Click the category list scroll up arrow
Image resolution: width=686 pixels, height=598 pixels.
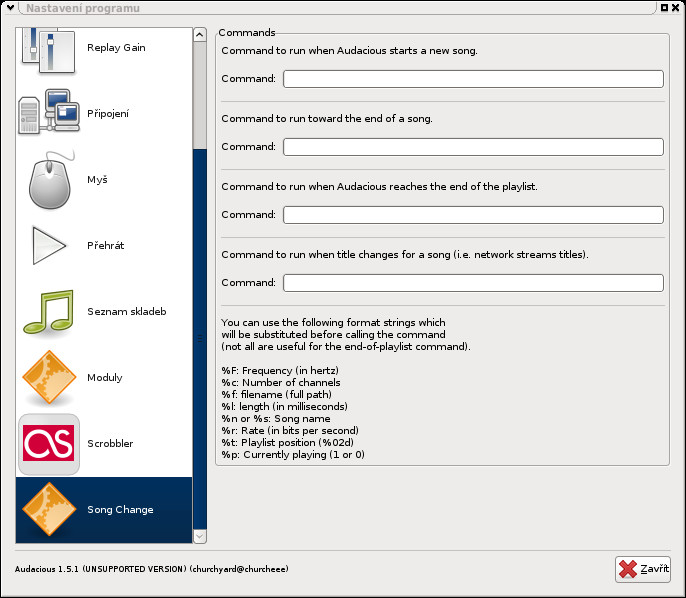(x=200, y=35)
